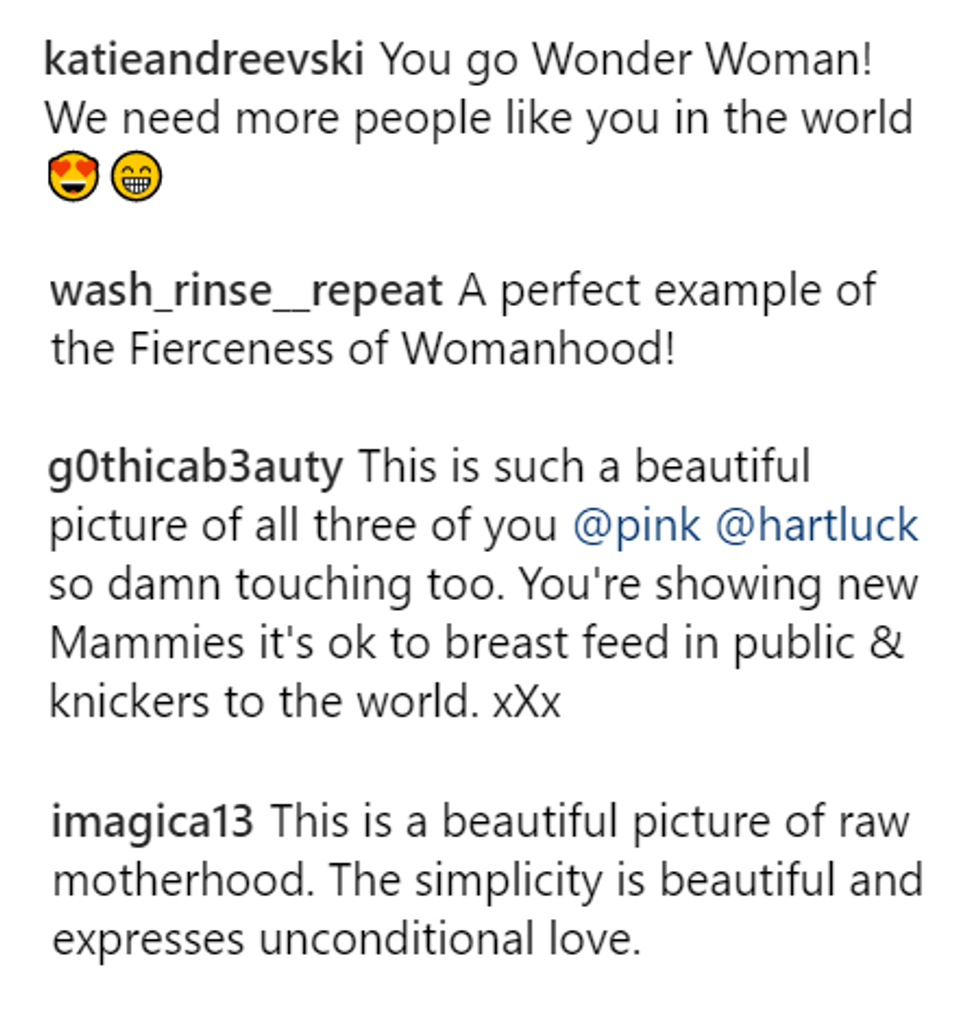
Task: Click "the Fierceness of Womanhood!" line
Action: coord(362,349)
